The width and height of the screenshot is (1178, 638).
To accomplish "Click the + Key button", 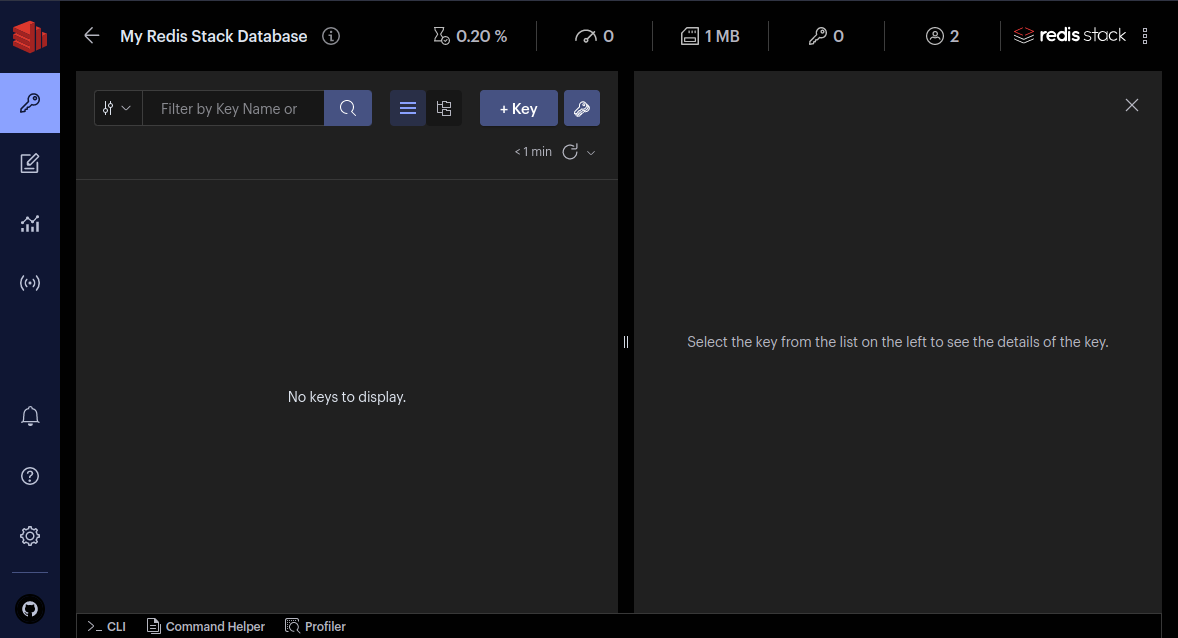I will 518,108.
